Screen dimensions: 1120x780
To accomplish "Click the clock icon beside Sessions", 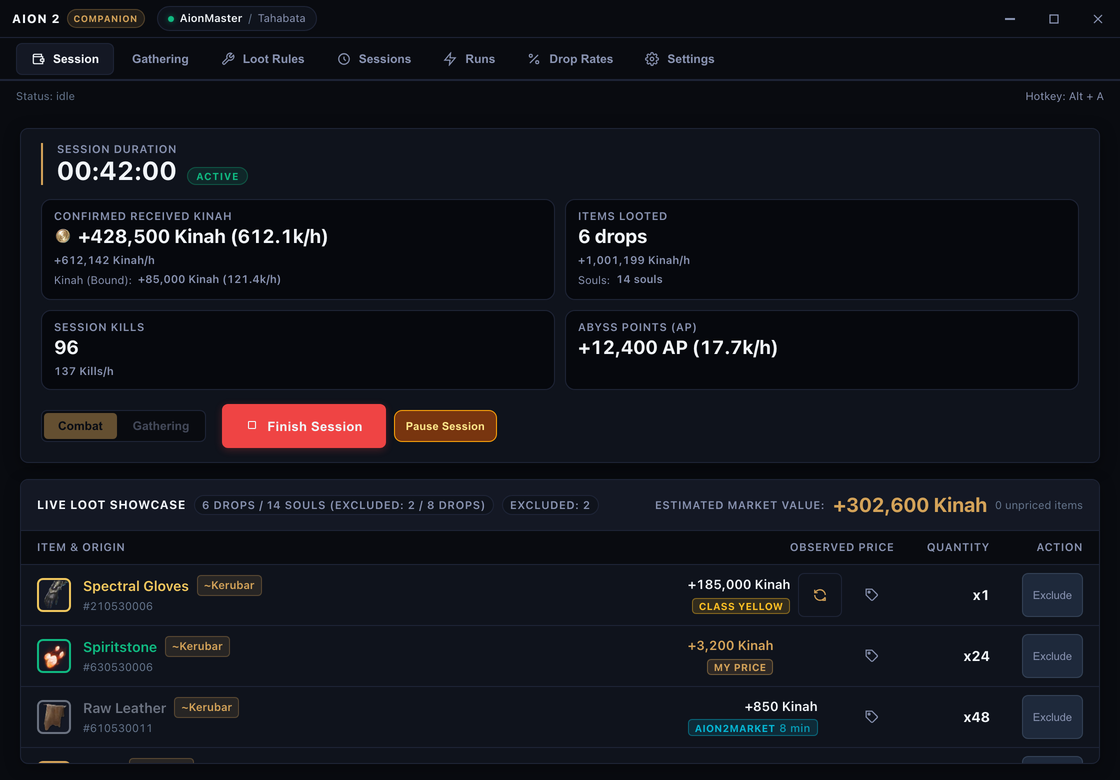I will (344, 59).
